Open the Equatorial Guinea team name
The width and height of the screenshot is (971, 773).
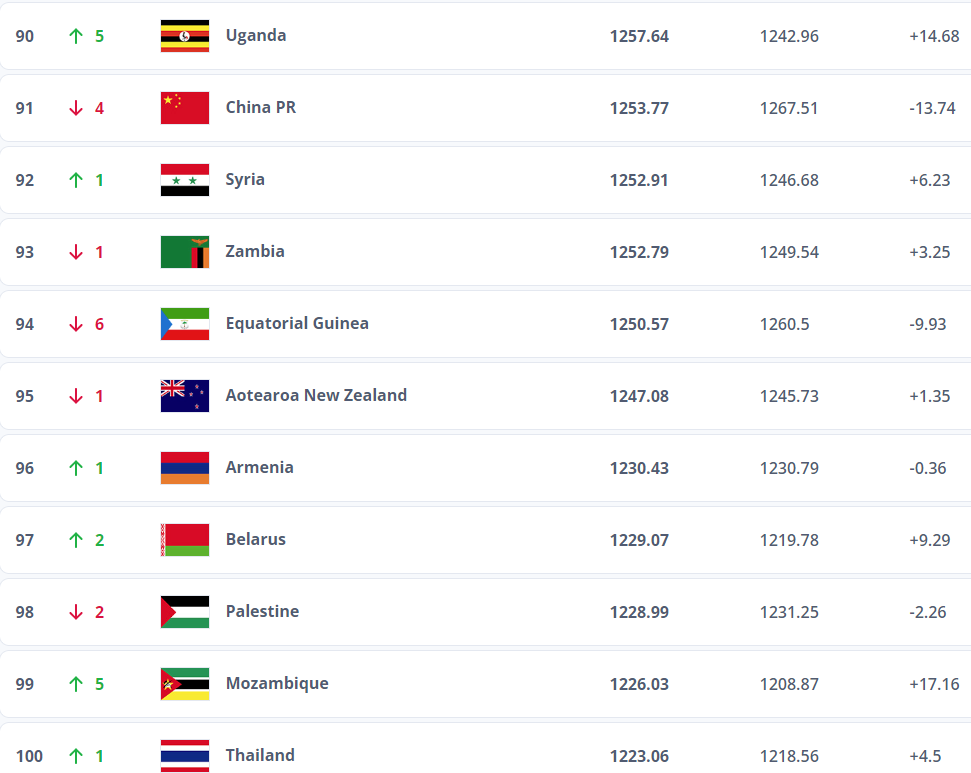[x=297, y=323]
